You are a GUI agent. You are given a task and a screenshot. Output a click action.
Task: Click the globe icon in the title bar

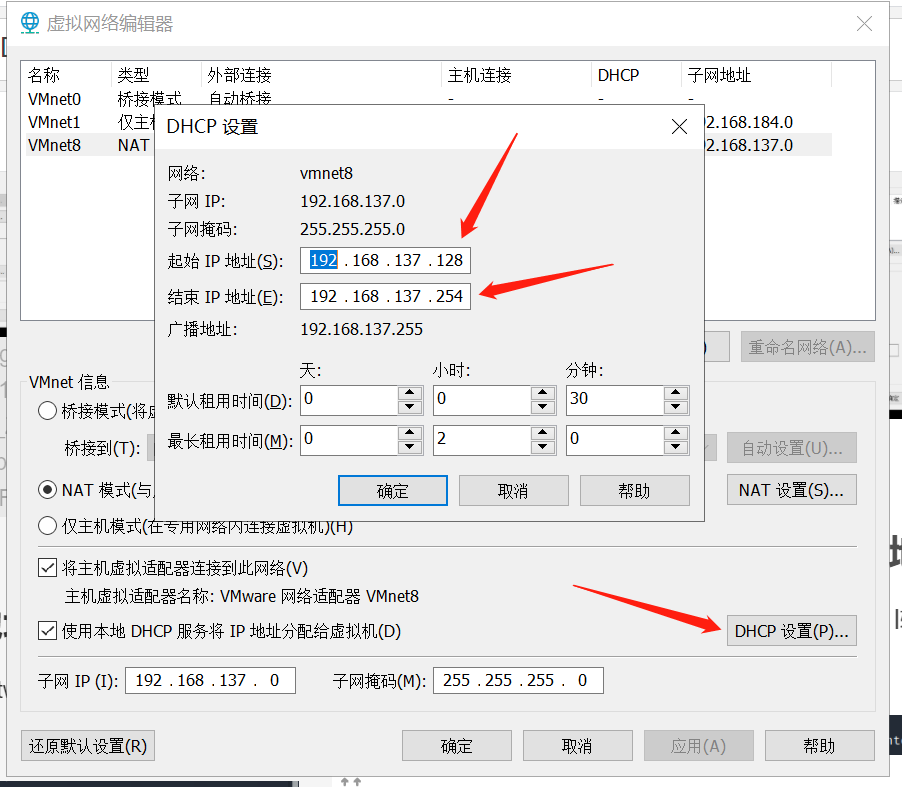(x=29, y=22)
